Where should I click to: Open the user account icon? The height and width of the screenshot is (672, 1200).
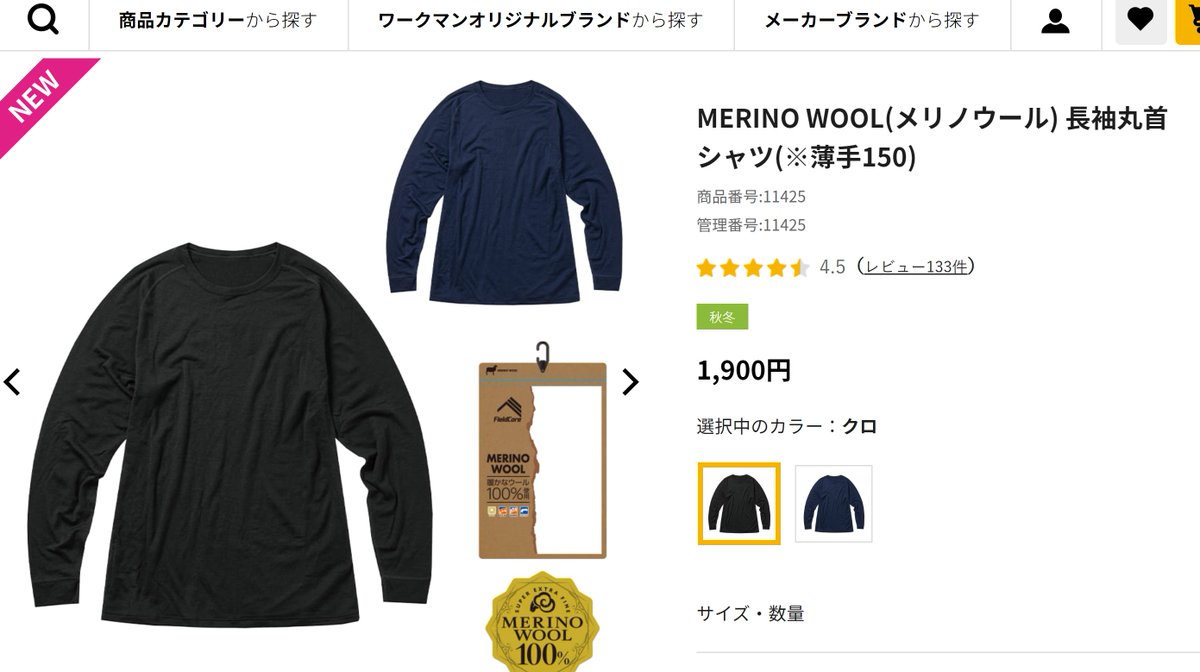(x=1055, y=20)
